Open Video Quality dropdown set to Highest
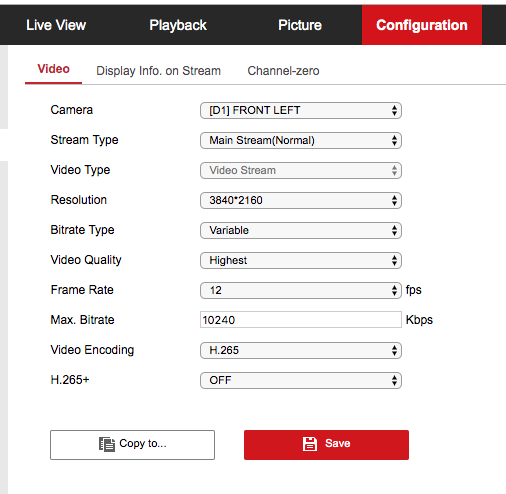 point(301,260)
